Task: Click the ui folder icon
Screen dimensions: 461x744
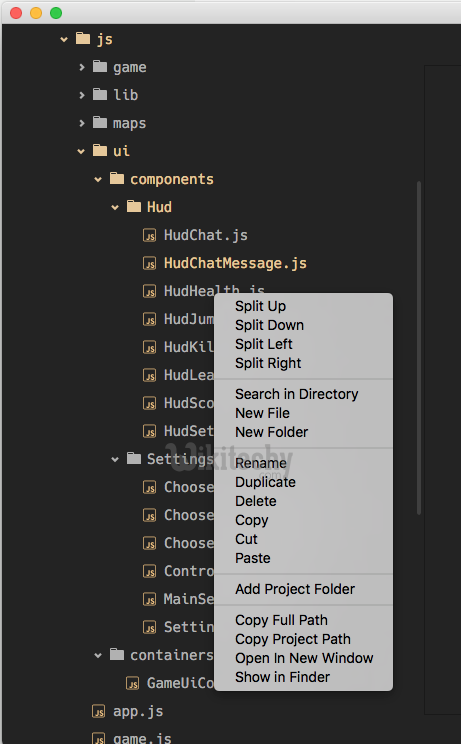Action: (100, 150)
